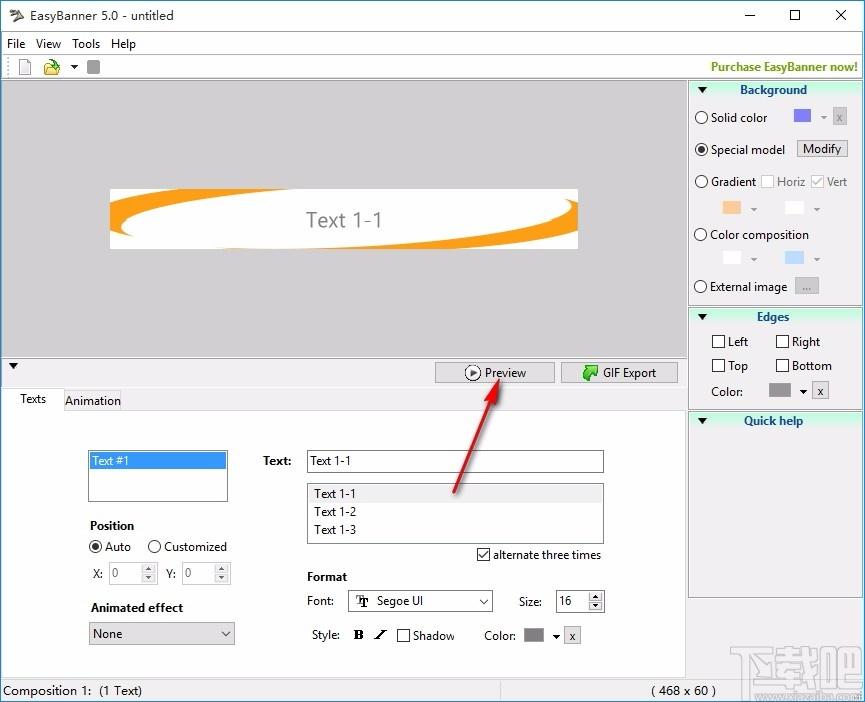This screenshot has height=702, width=865.
Task: Click the New document toolbar icon
Action: point(25,67)
